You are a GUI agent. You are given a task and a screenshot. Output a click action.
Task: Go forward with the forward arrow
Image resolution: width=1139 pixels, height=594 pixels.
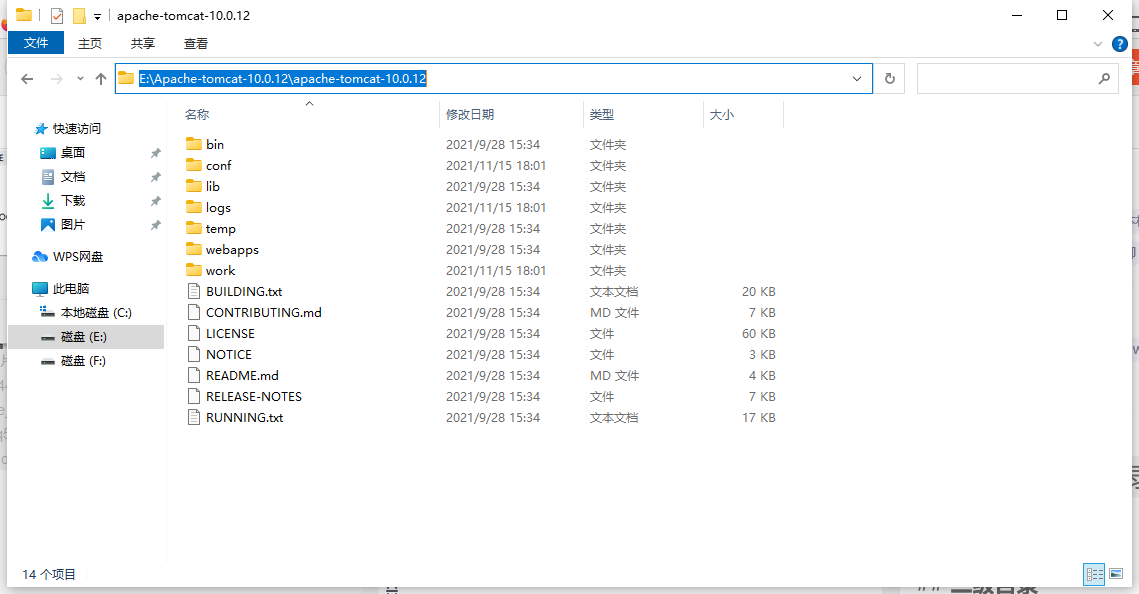pyautogui.click(x=56, y=78)
